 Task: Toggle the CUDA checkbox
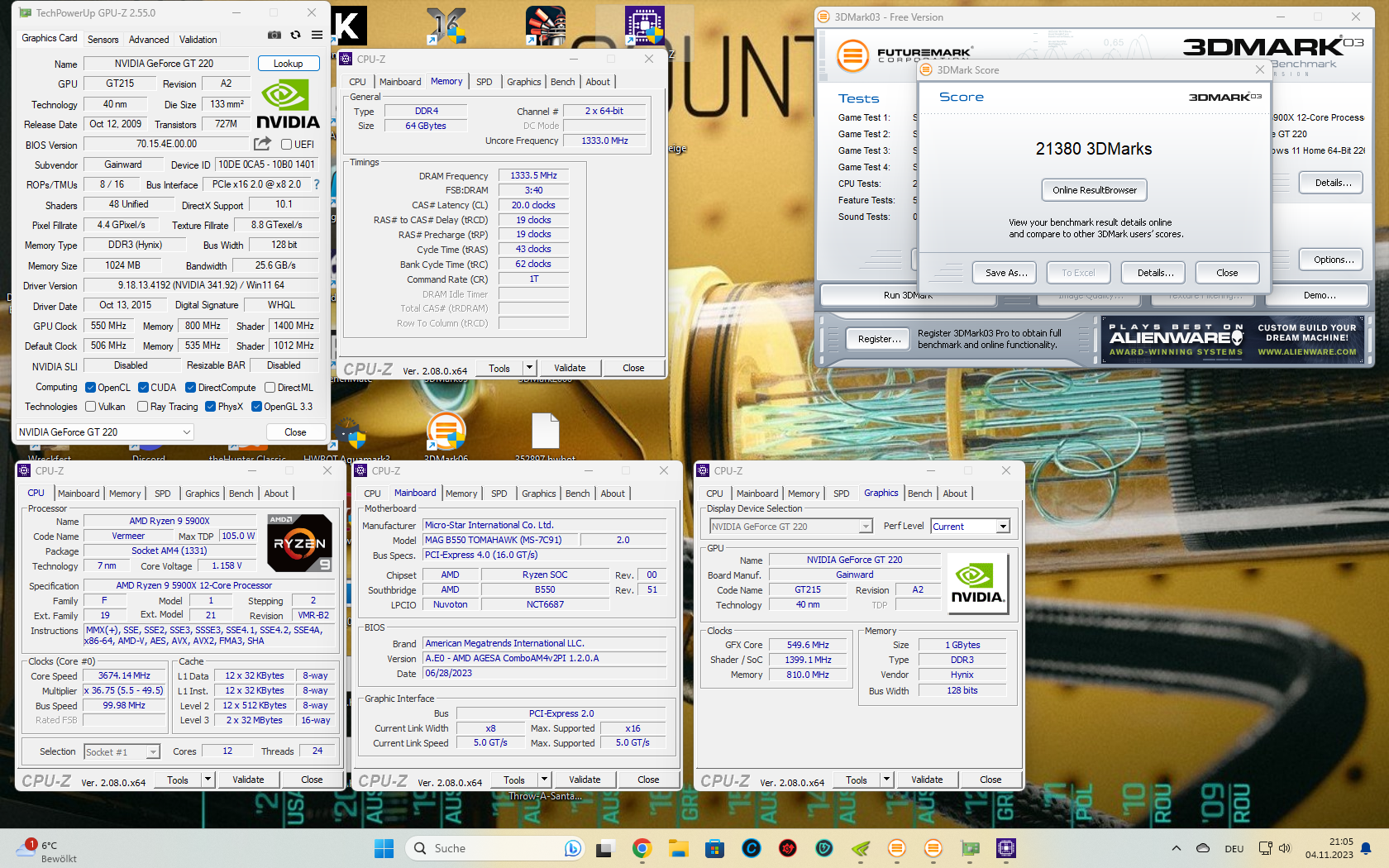143,387
